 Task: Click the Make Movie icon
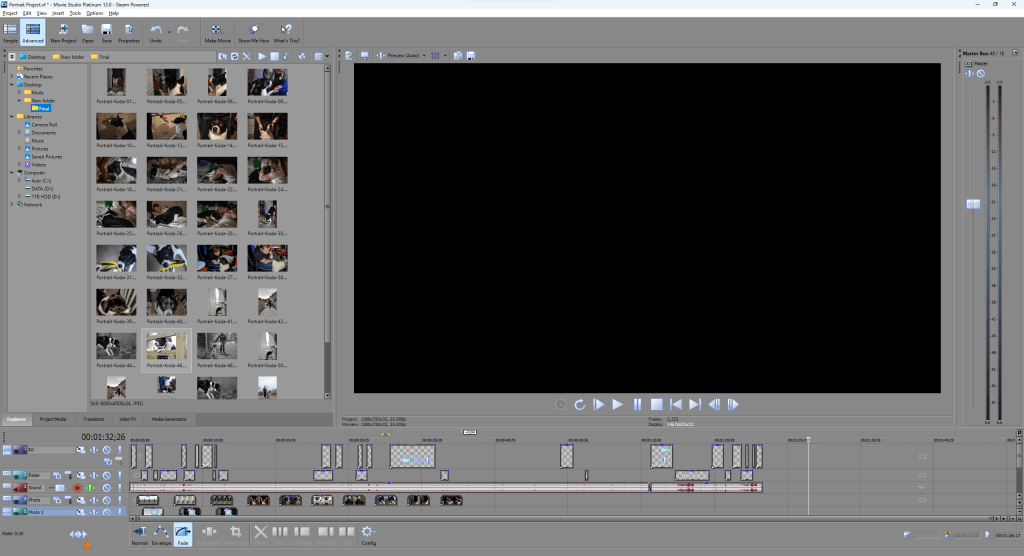(217, 33)
